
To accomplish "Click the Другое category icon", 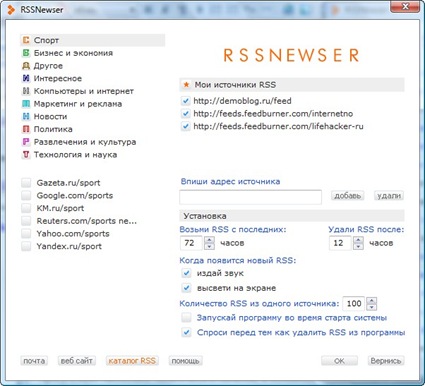I will (x=26, y=66).
